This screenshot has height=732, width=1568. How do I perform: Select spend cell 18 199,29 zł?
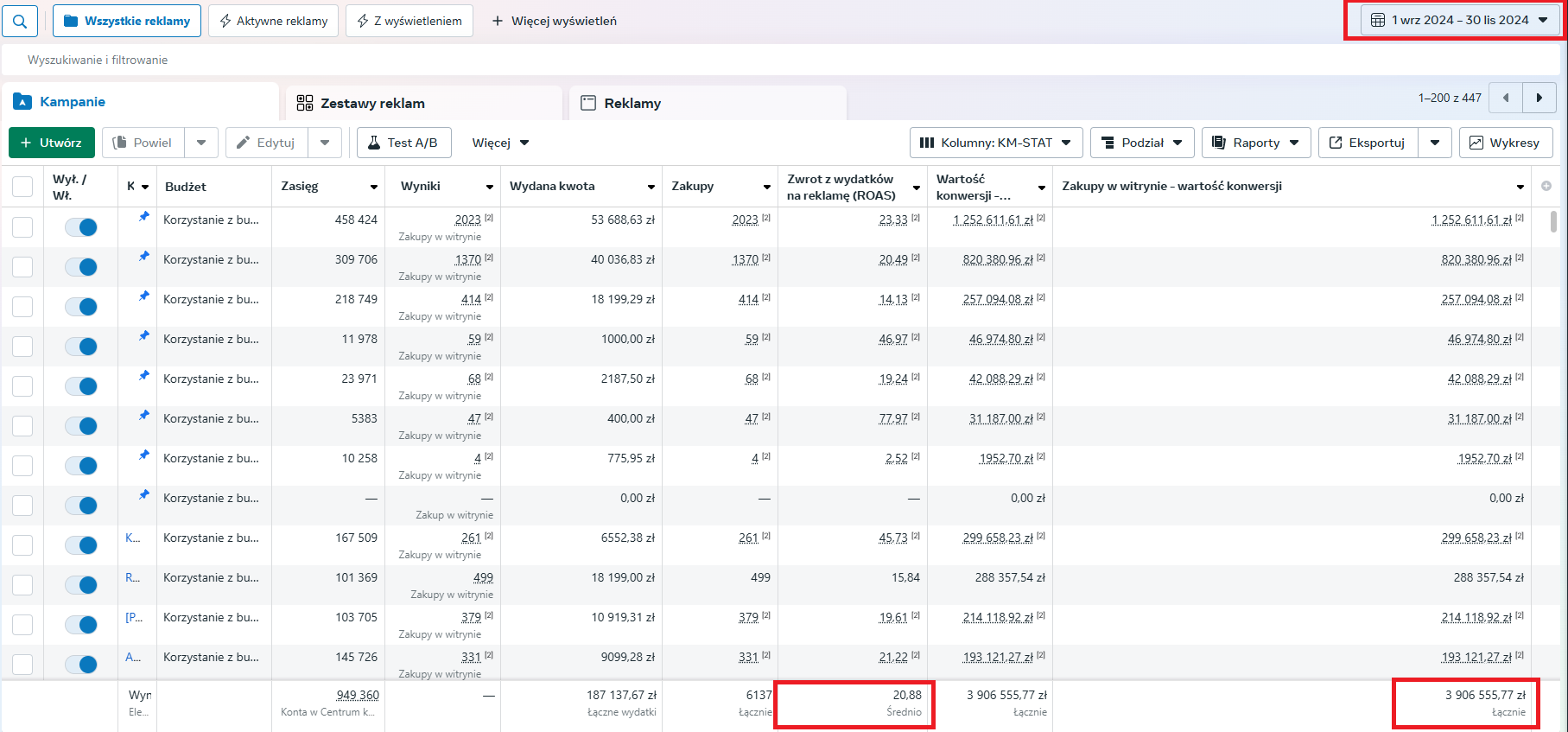[x=623, y=299]
